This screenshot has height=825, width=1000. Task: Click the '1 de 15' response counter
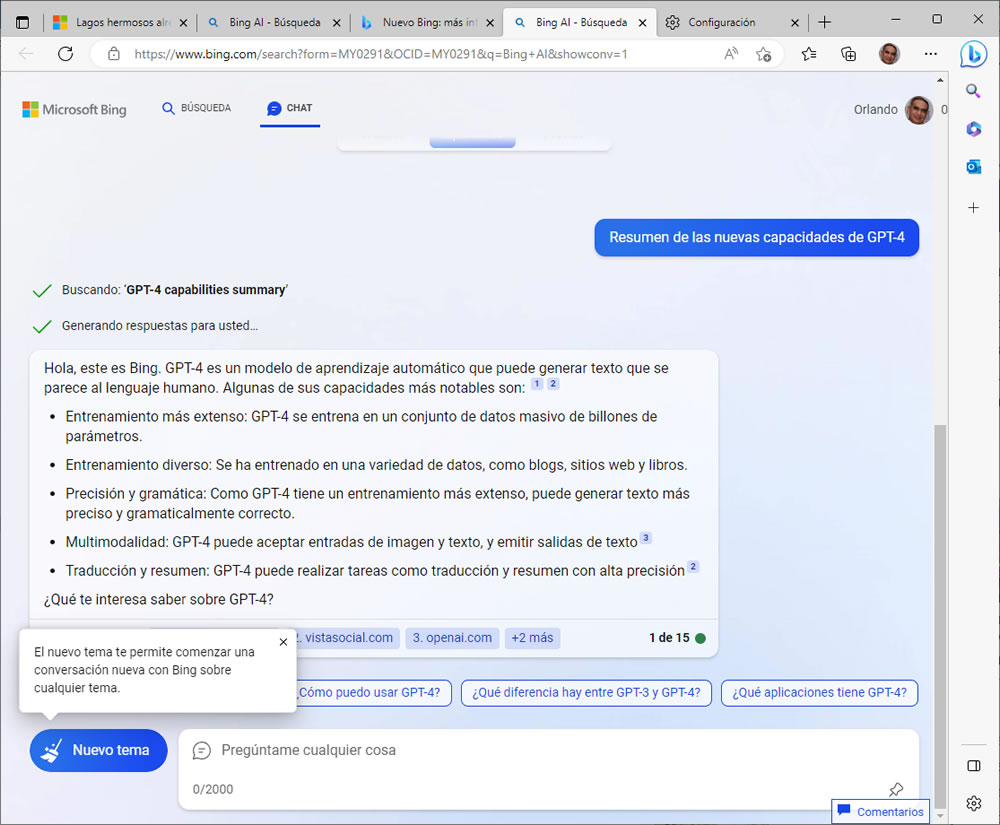669,638
